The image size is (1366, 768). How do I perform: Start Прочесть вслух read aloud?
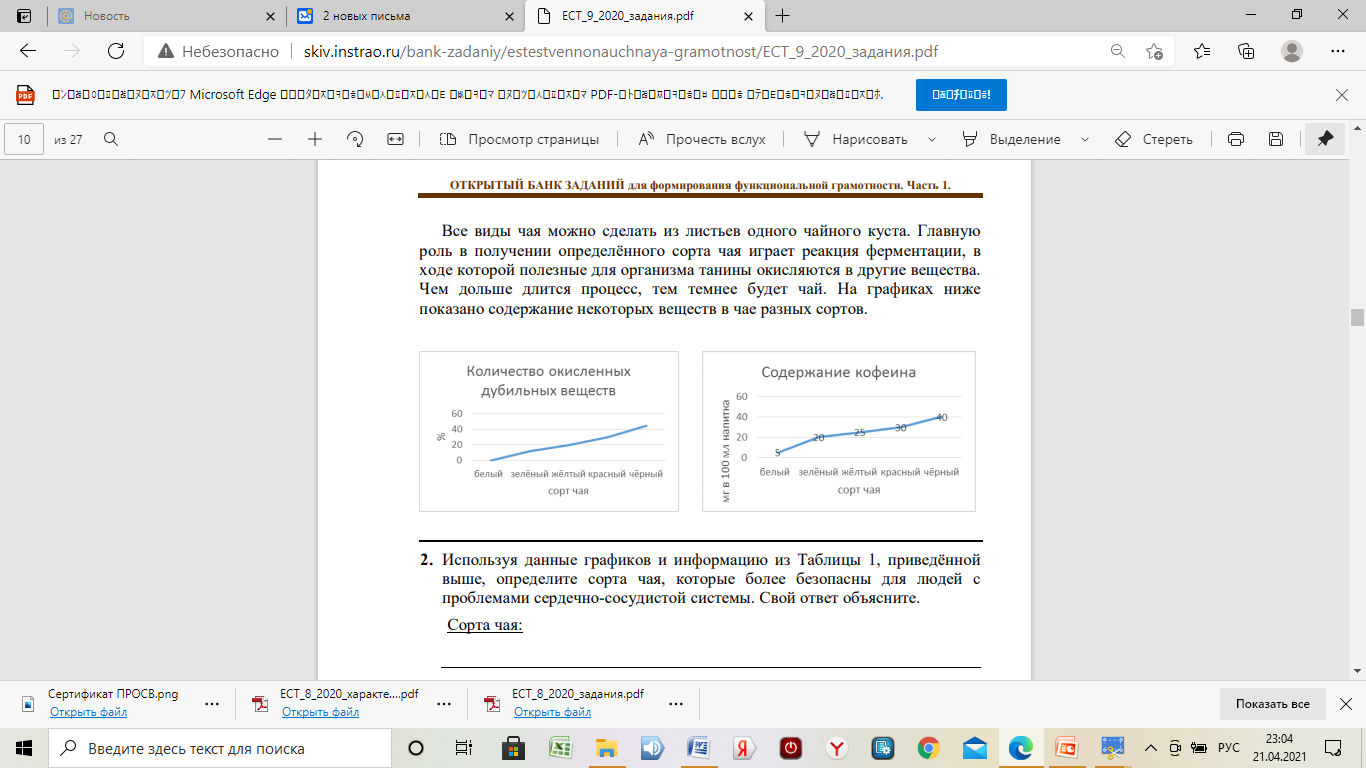(x=702, y=139)
